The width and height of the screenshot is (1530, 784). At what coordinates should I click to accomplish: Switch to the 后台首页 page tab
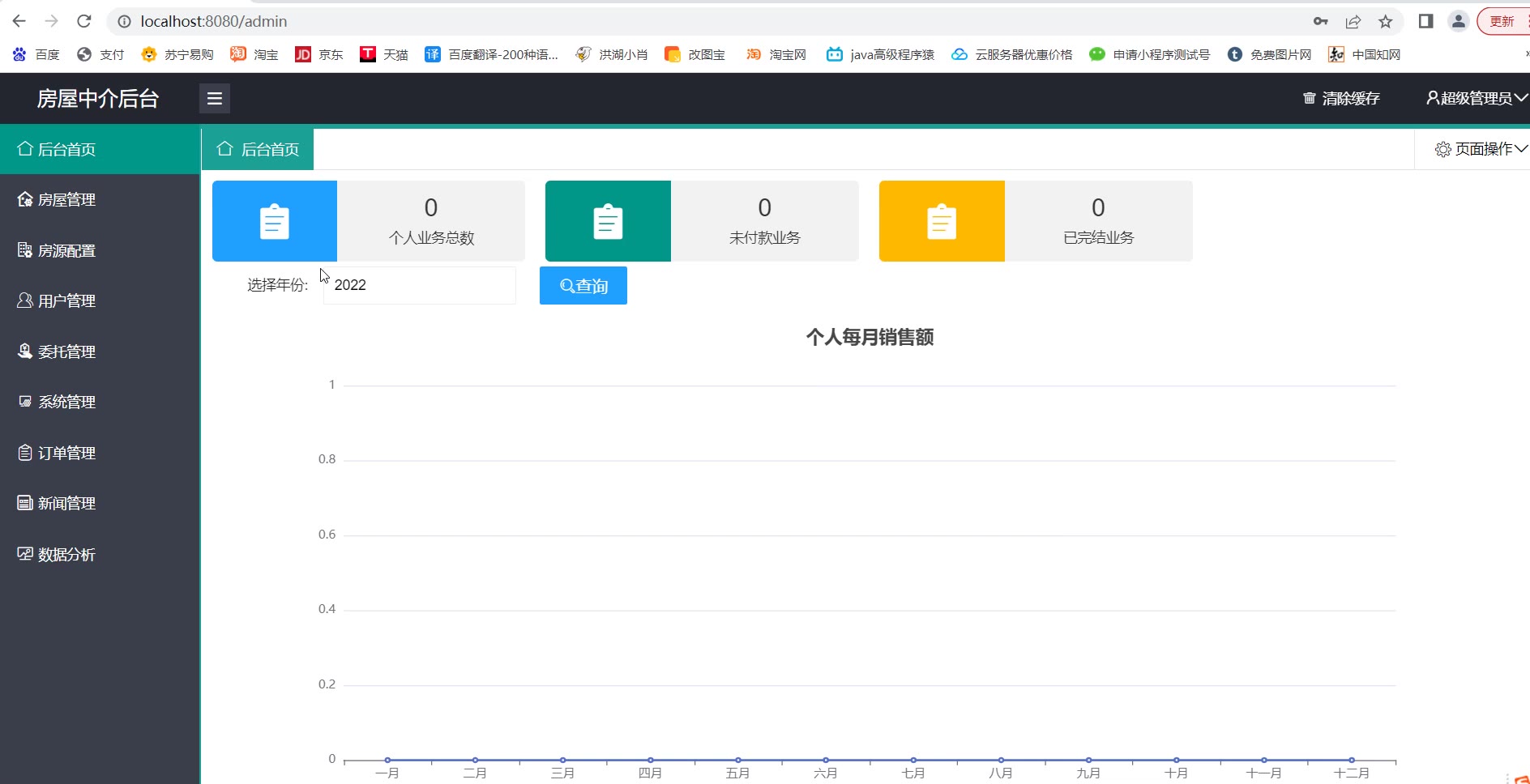tap(258, 149)
